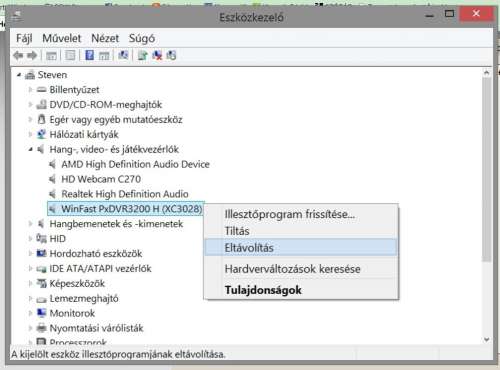
Task: Click the Képeszközök camera icon
Action: 41,283
